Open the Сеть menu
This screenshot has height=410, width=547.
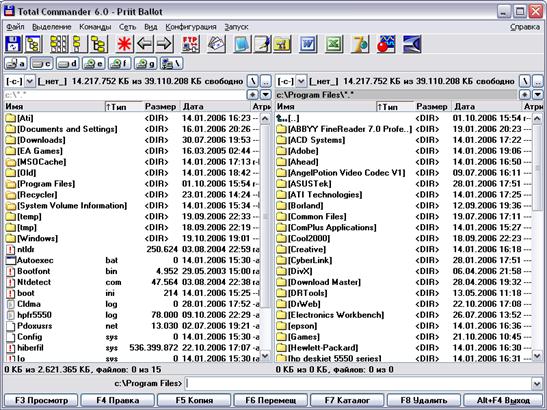[x=127, y=27]
